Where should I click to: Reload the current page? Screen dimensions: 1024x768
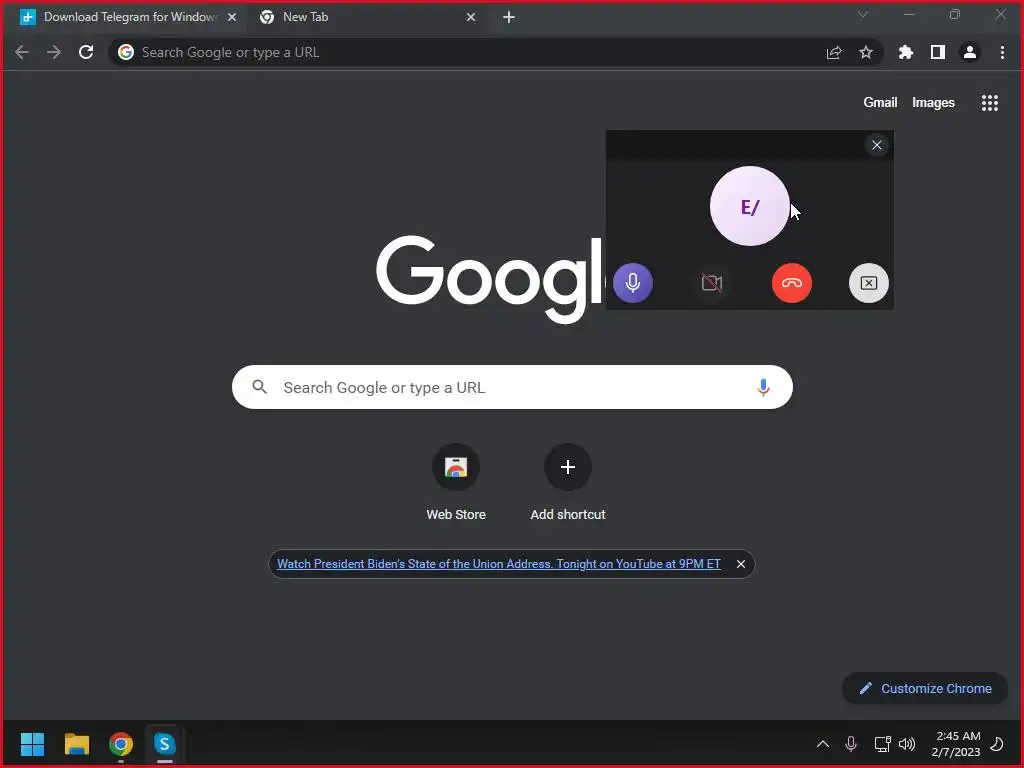point(86,52)
